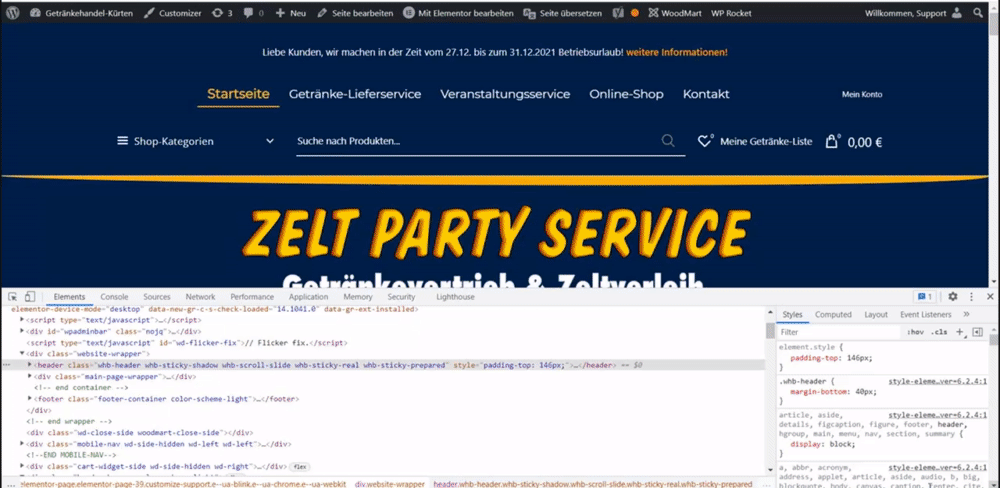The height and width of the screenshot is (488, 1000).
Task: Open the WoodMart admin bar menu
Action: click(x=674, y=13)
